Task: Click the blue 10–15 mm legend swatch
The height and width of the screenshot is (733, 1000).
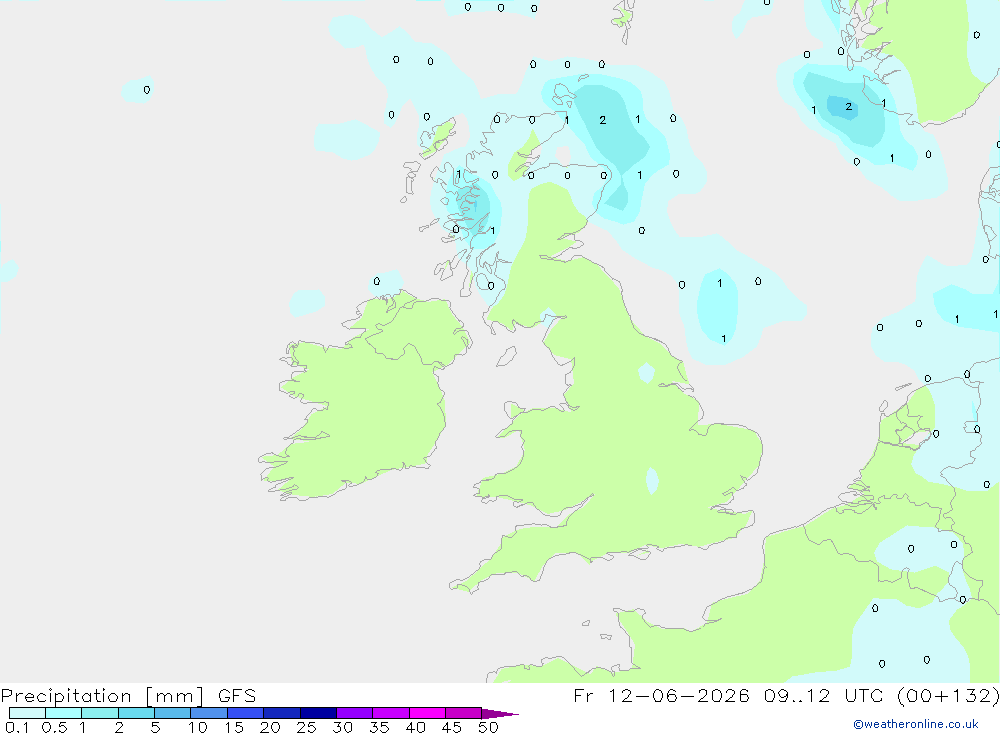Action: point(209,713)
